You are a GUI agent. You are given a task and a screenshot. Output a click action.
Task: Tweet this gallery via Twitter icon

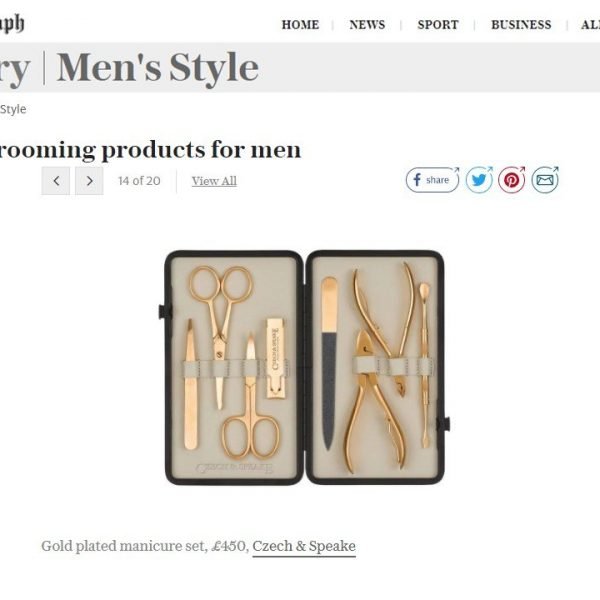click(x=479, y=180)
